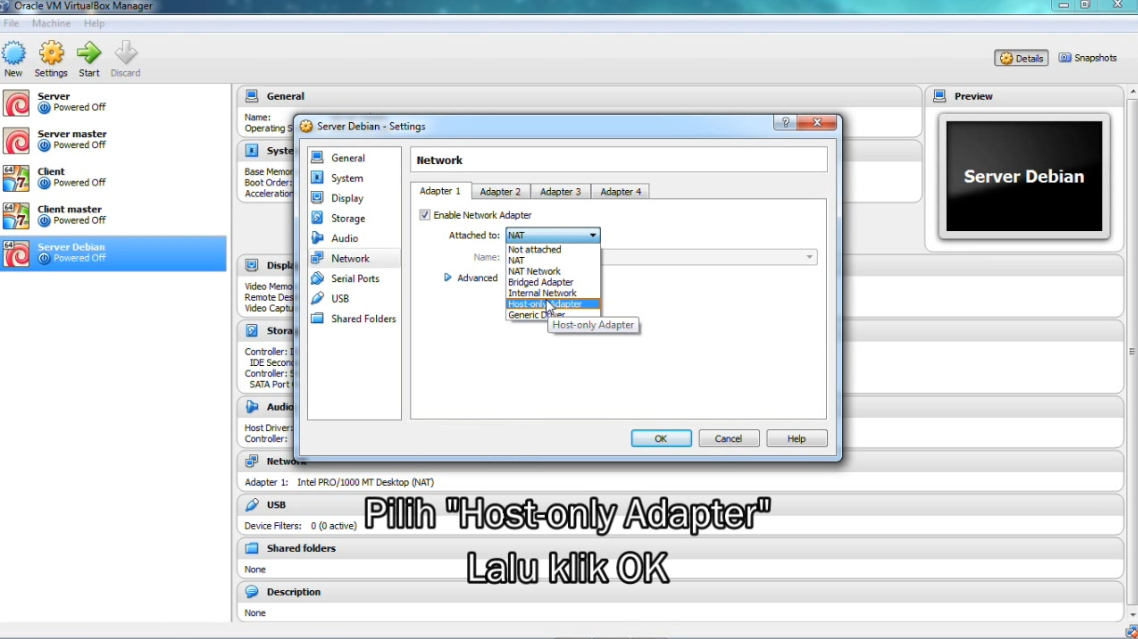This screenshot has height=639, width=1138.
Task: Click the Shared folders section icon in details
Action: pos(252,548)
